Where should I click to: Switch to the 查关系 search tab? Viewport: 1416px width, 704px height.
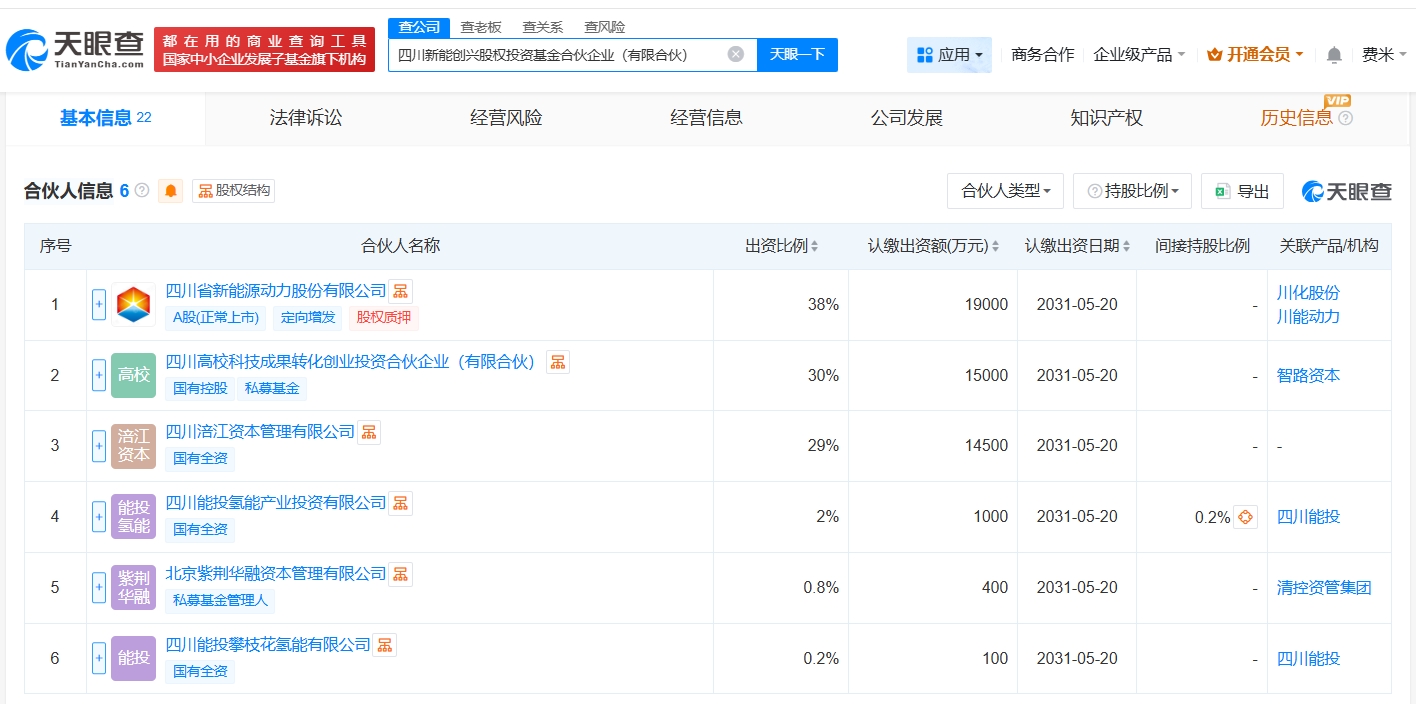pyautogui.click(x=543, y=27)
